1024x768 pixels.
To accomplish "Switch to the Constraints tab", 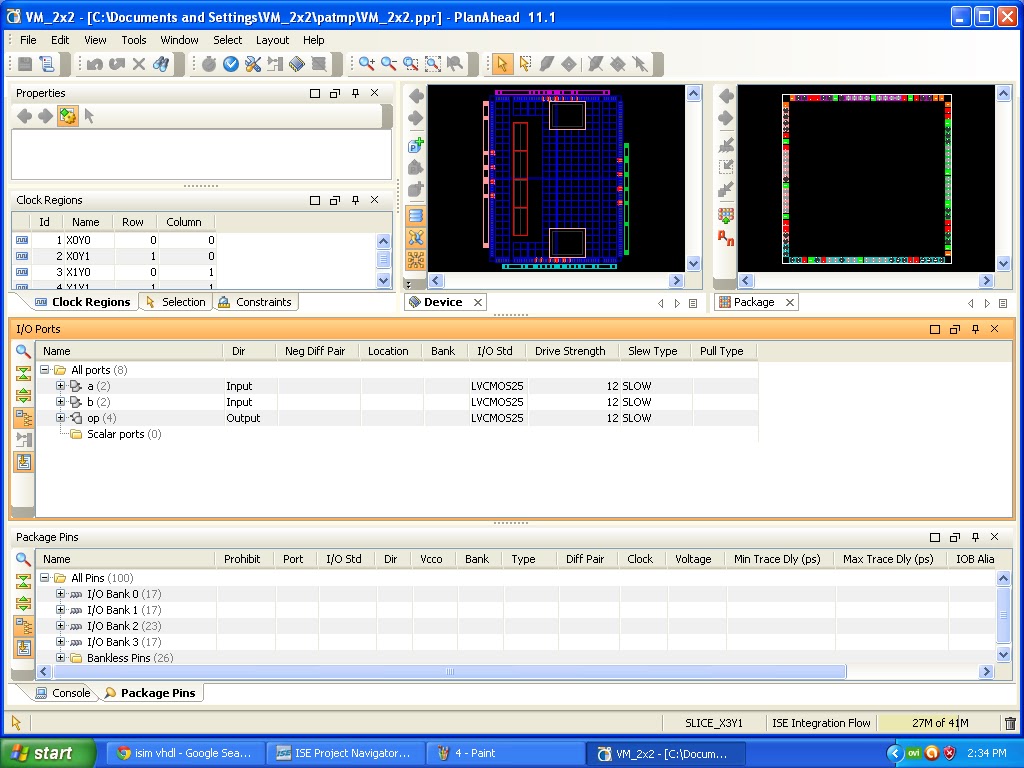I will (255, 302).
